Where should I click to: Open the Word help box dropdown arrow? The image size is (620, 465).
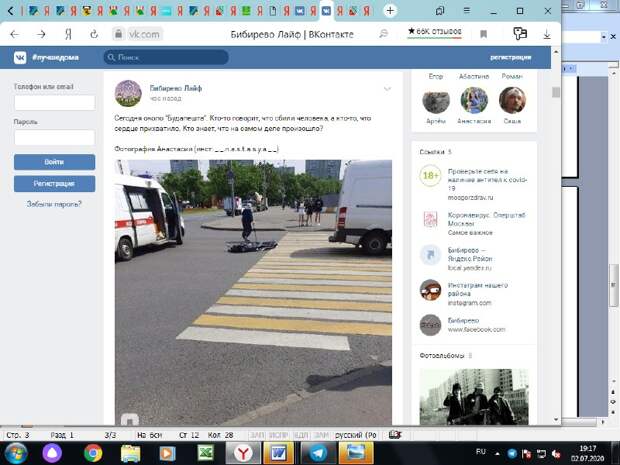coord(604,37)
